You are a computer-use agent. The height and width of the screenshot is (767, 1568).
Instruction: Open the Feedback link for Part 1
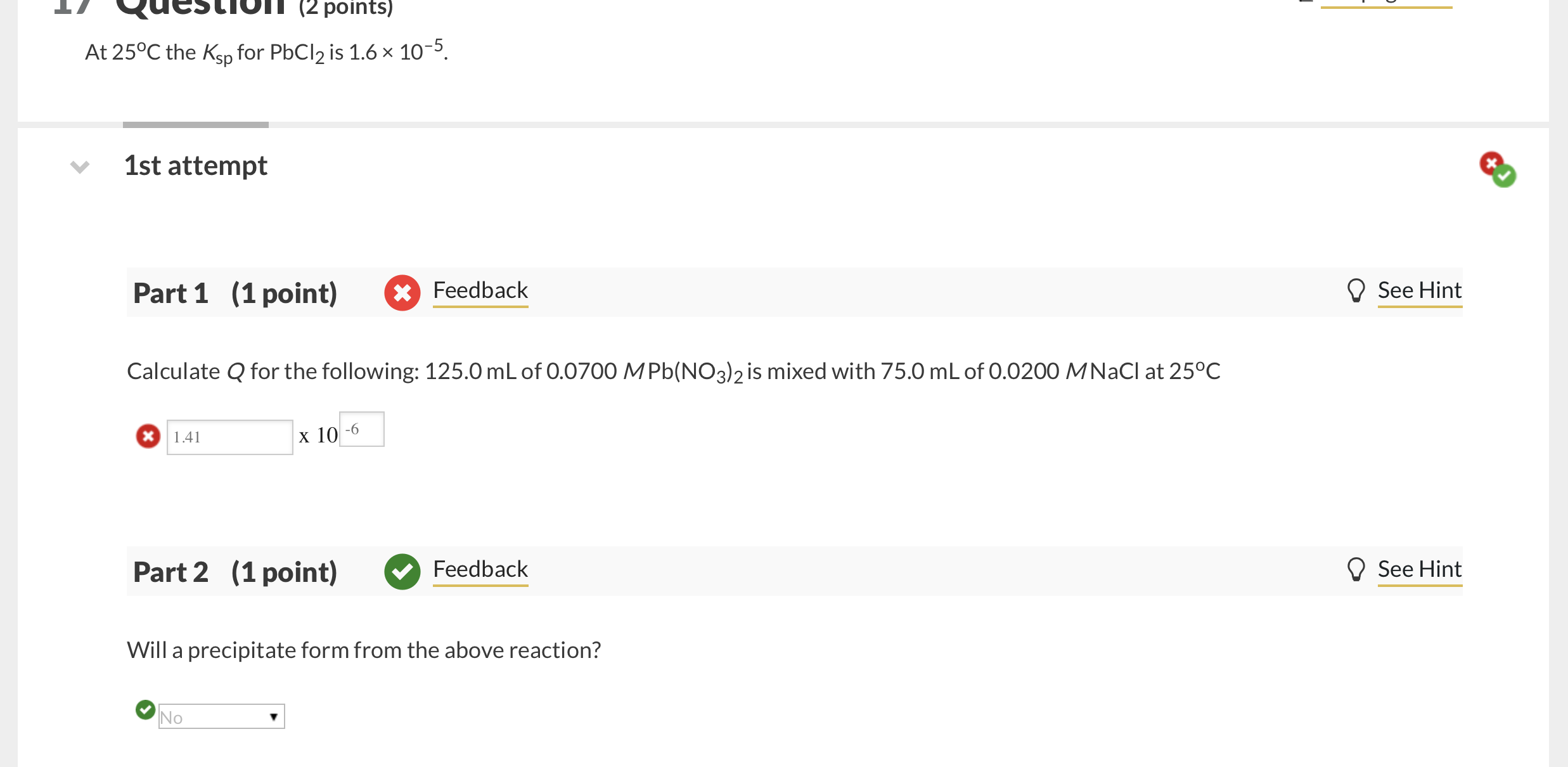(x=480, y=291)
